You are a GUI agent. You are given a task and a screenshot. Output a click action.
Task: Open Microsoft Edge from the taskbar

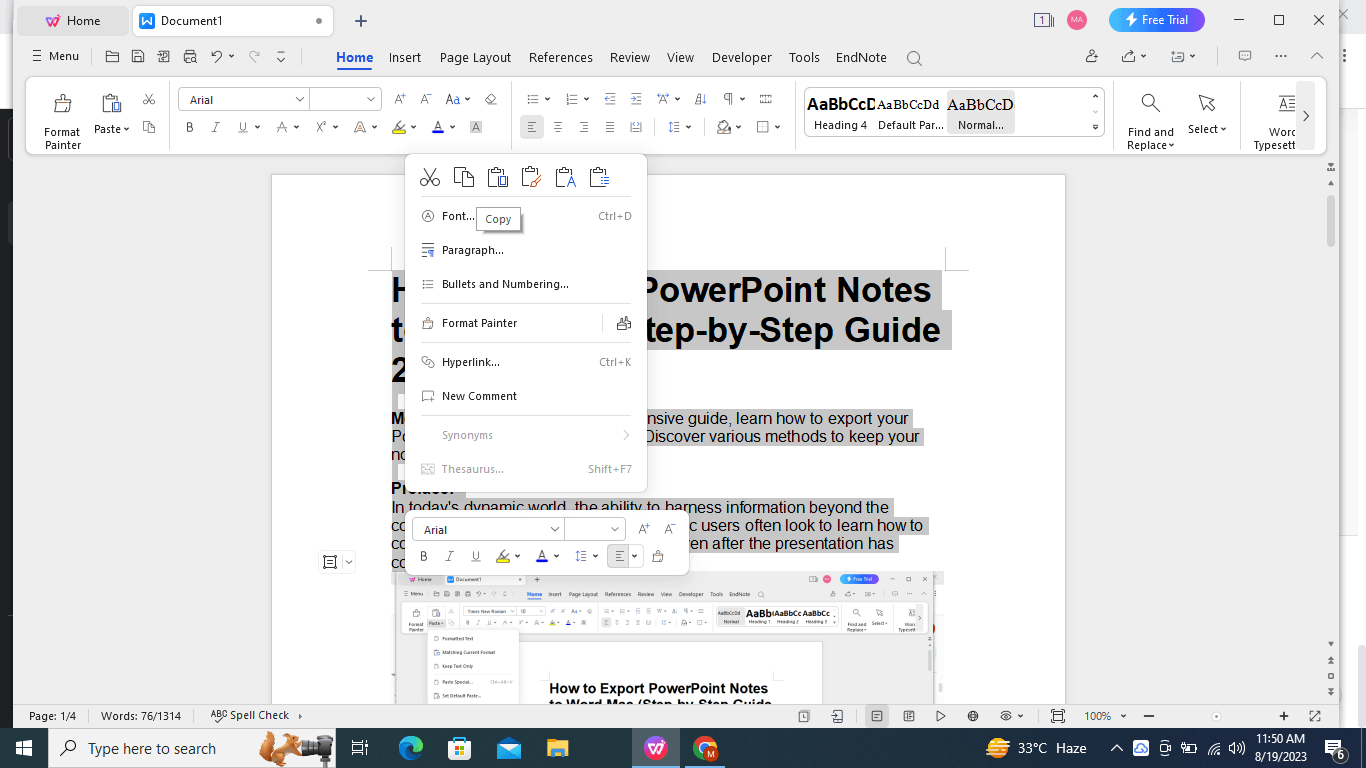[410, 748]
